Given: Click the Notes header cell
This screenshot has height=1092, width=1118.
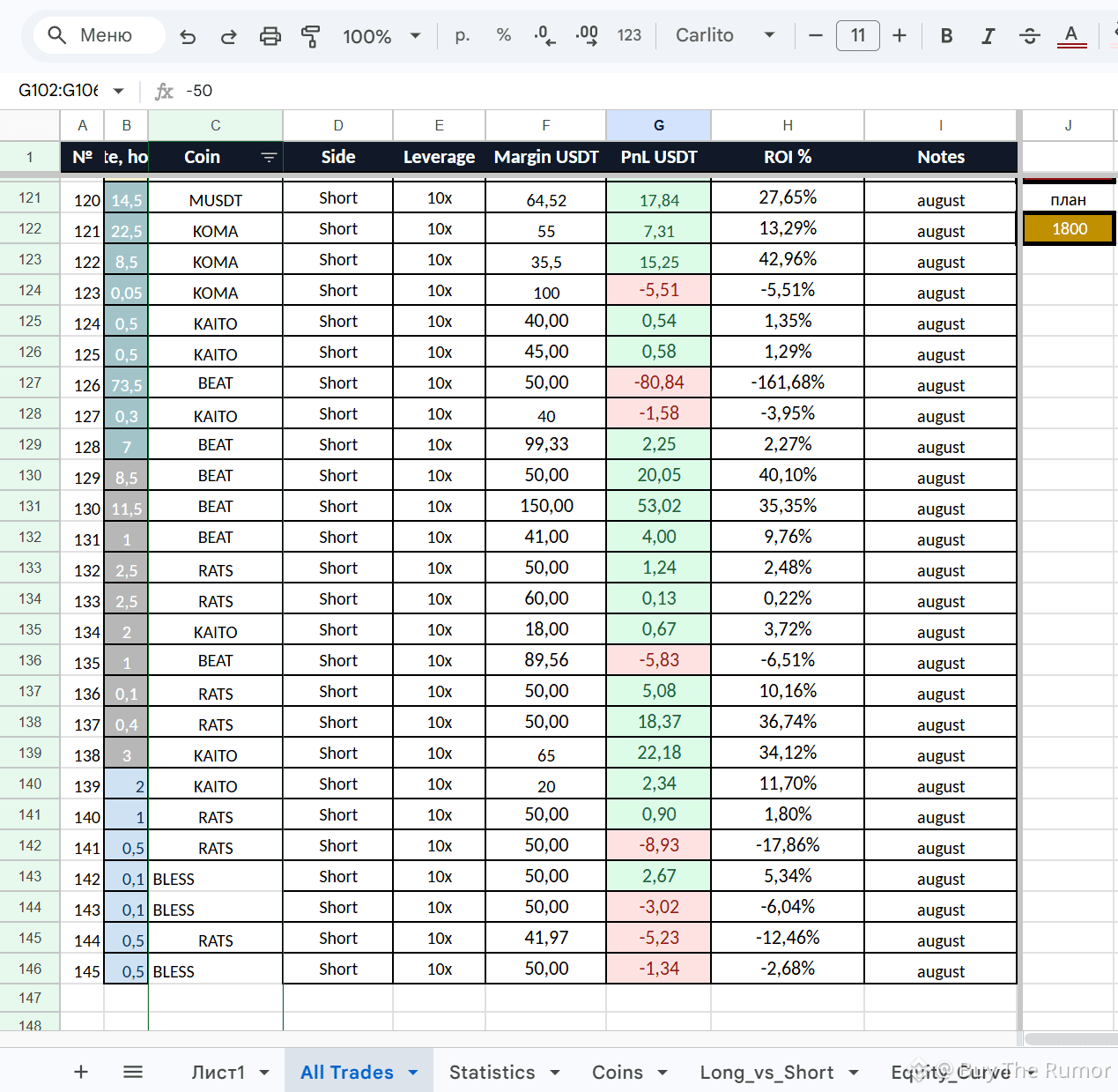Looking at the screenshot, I should pyautogui.click(x=940, y=157).
